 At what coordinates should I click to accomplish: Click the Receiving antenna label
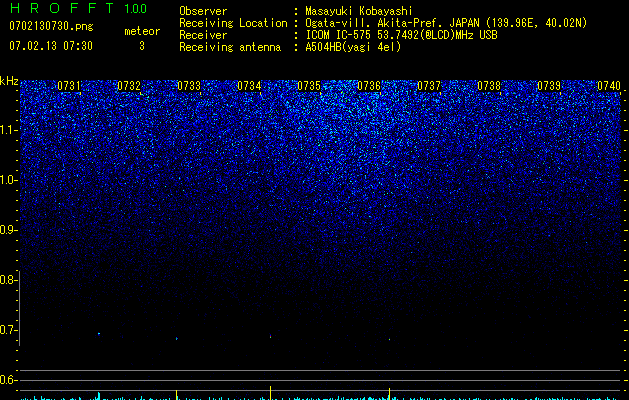pyautogui.click(x=230, y=47)
